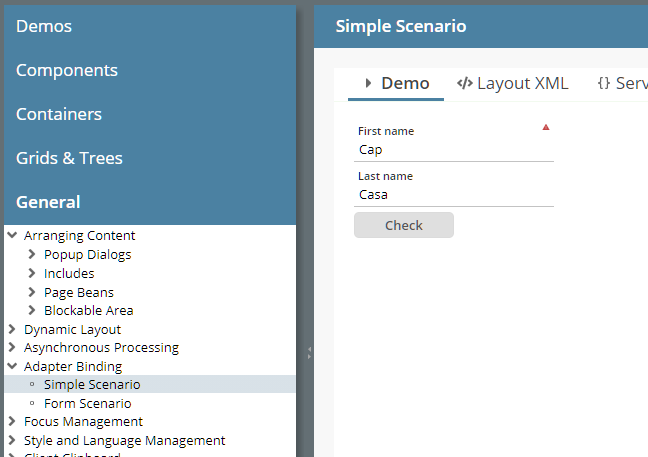The image size is (648, 457).
Task: Switch to the Layout XML tab
Action: pos(512,84)
